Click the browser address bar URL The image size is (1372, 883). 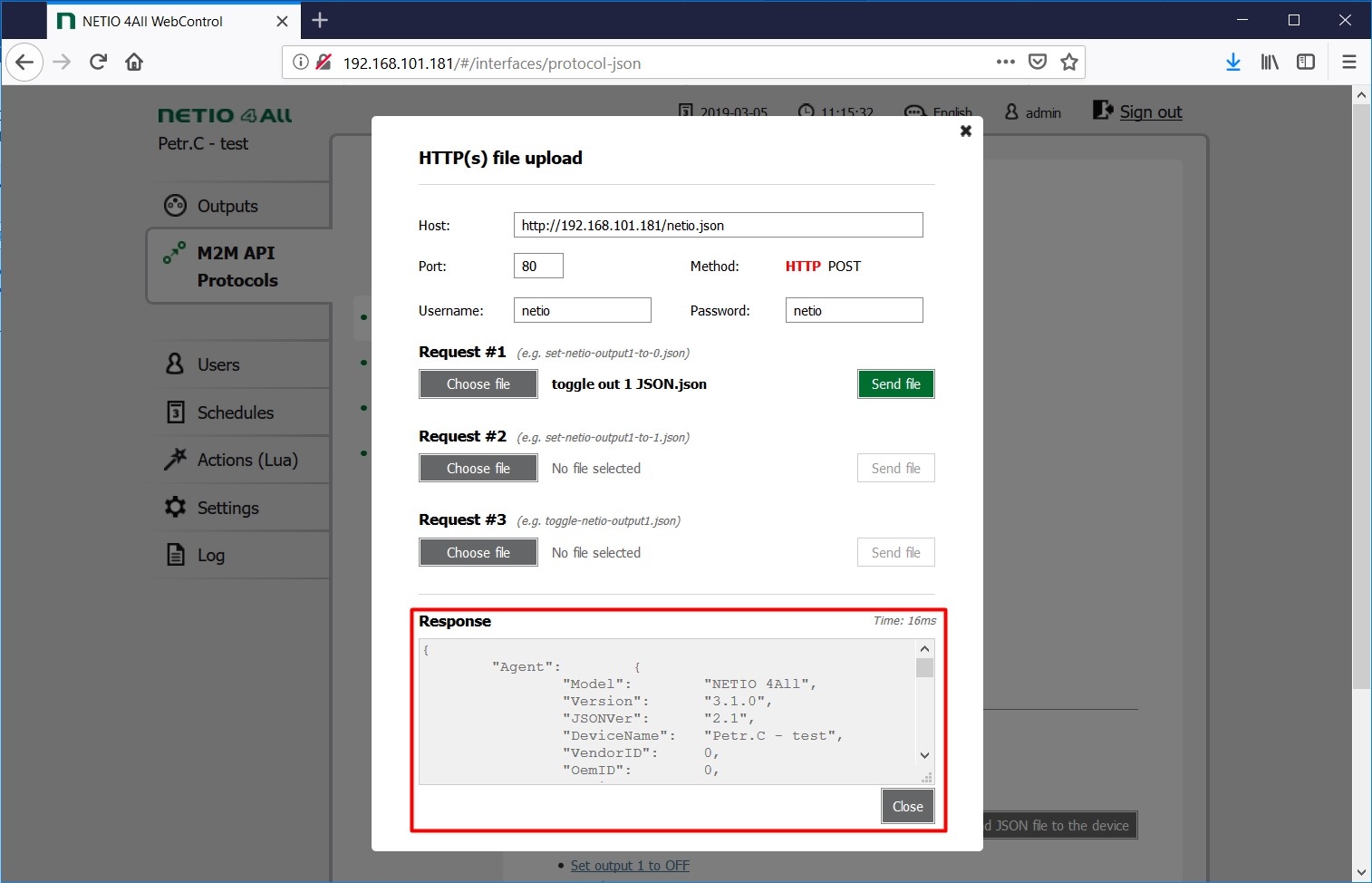click(x=492, y=63)
